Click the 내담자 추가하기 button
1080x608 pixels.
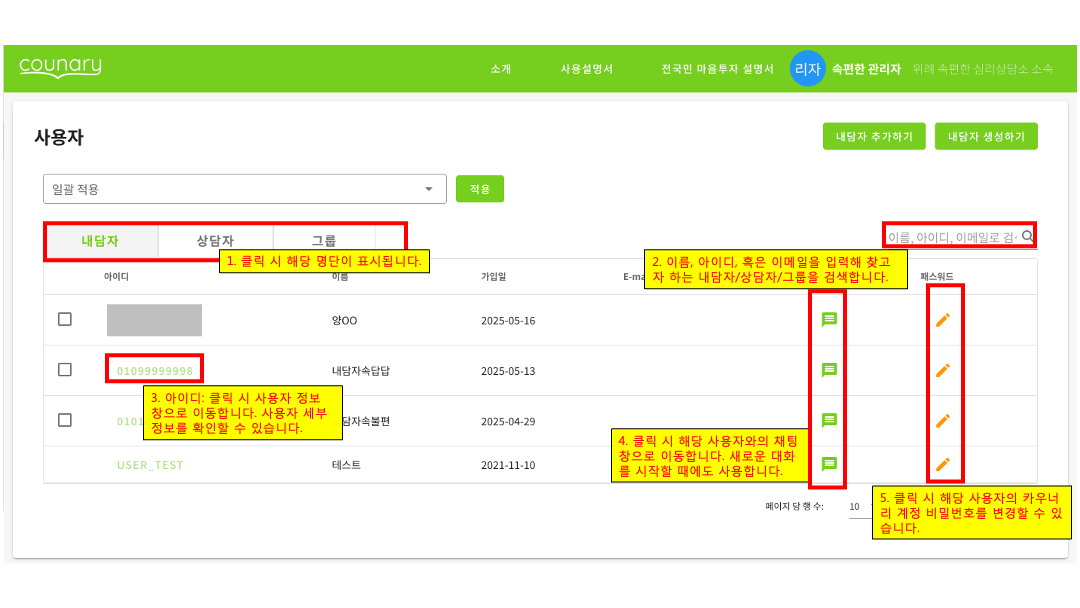pyautogui.click(x=874, y=136)
